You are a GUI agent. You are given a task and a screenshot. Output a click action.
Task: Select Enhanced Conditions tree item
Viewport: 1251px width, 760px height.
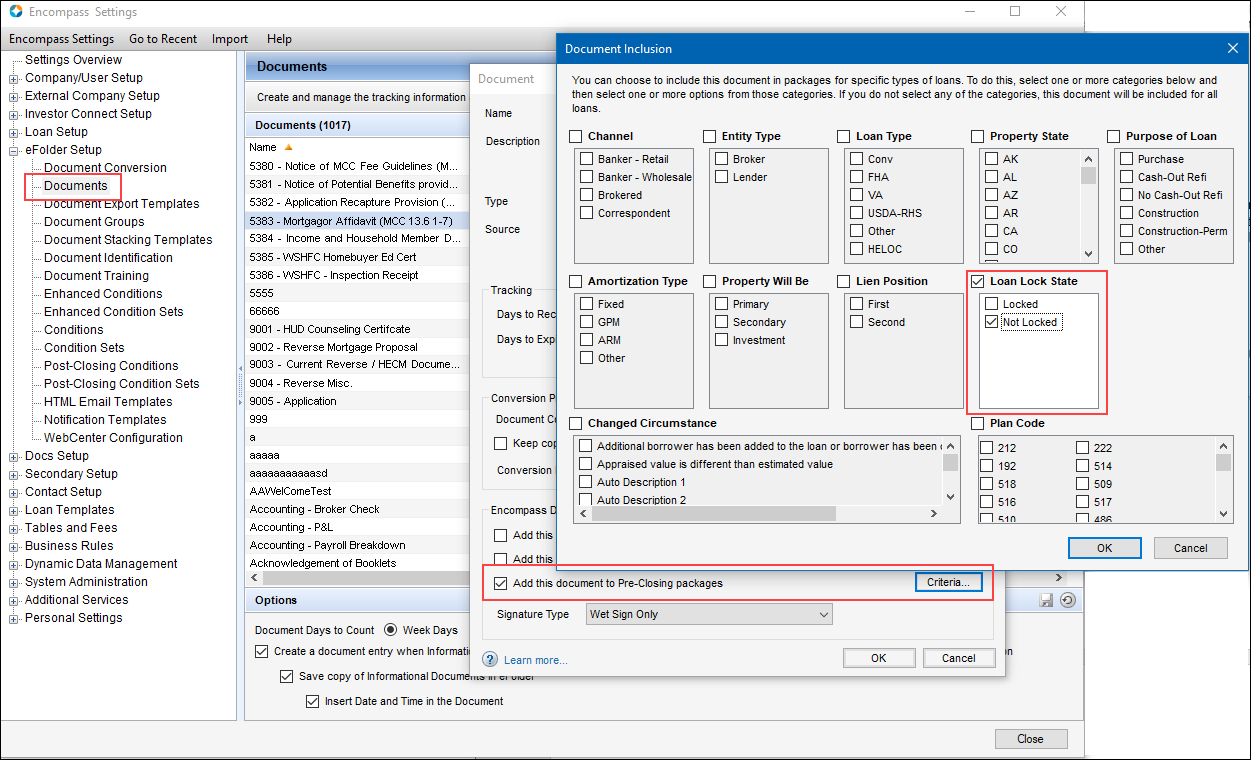tap(103, 294)
